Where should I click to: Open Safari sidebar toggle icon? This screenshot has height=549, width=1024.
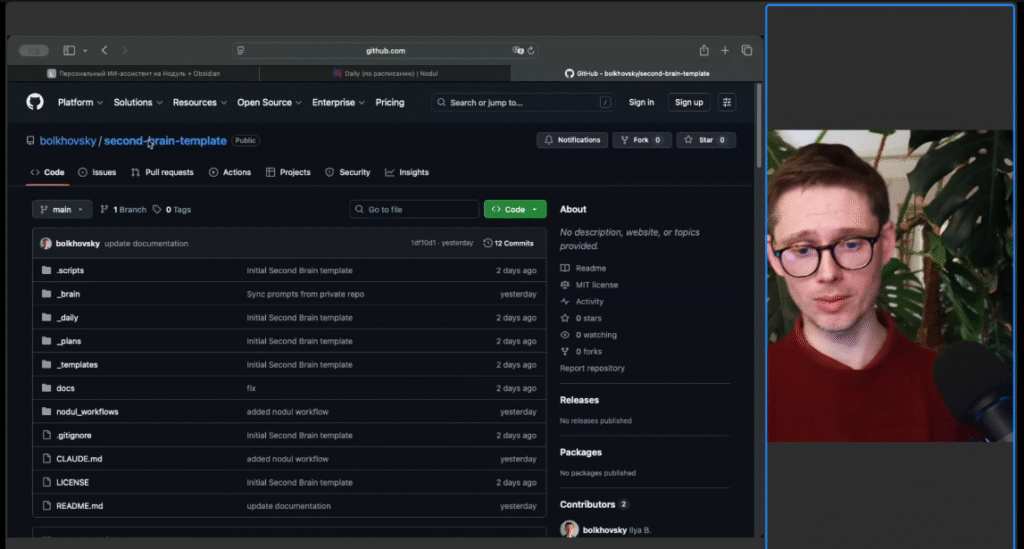pos(69,50)
